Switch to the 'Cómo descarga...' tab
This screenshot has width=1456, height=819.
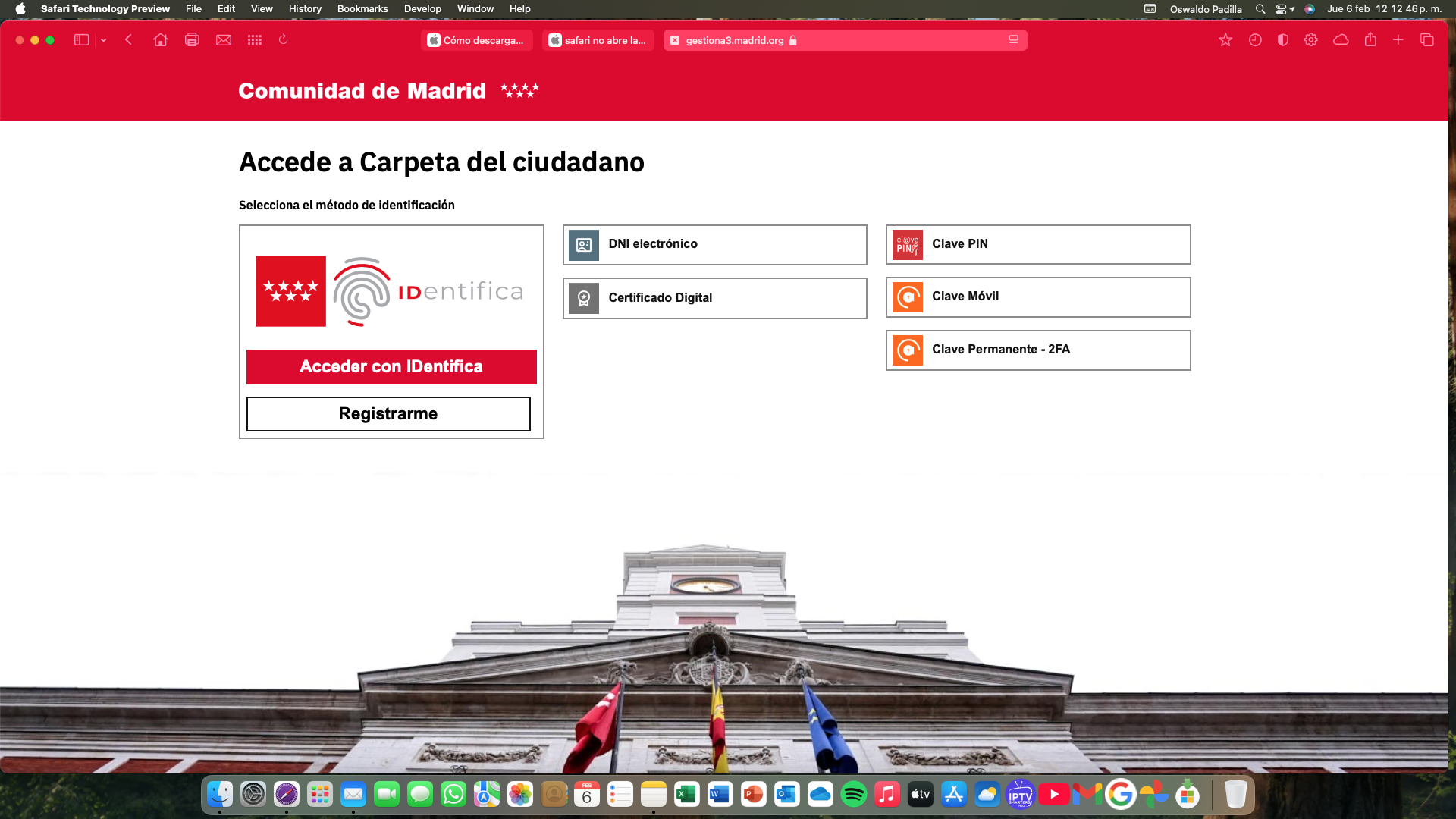click(477, 41)
